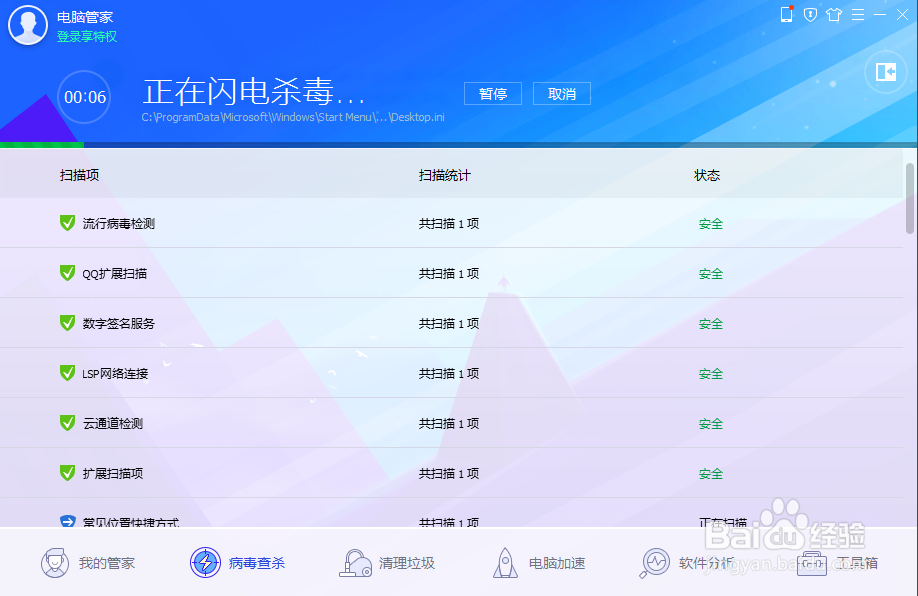918x596 pixels.
Task: Click 安全 status of 数字签名服务
Action: (x=711, y=323)
